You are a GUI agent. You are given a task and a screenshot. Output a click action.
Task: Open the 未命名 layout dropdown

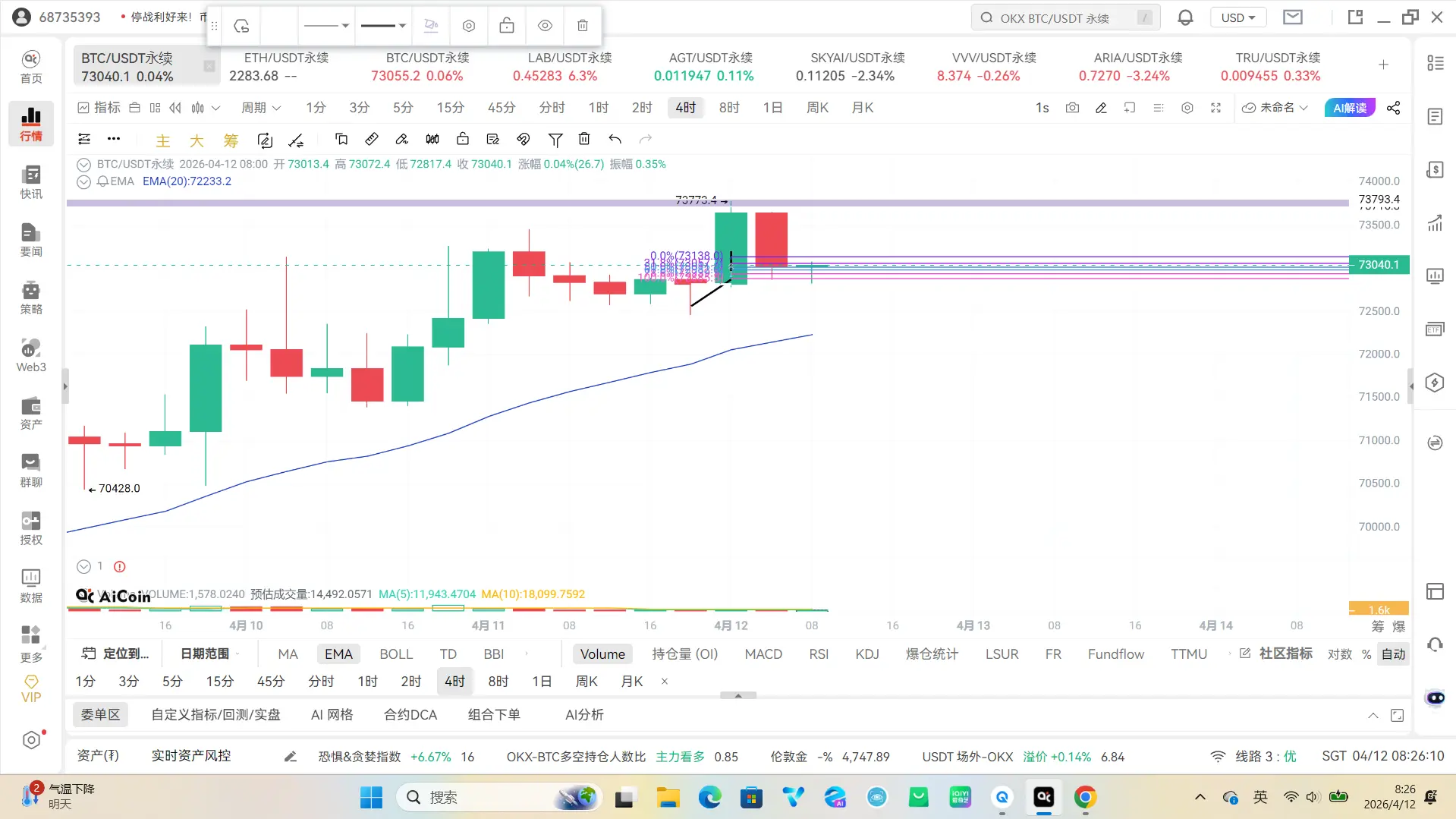[x=1275, y=108]
